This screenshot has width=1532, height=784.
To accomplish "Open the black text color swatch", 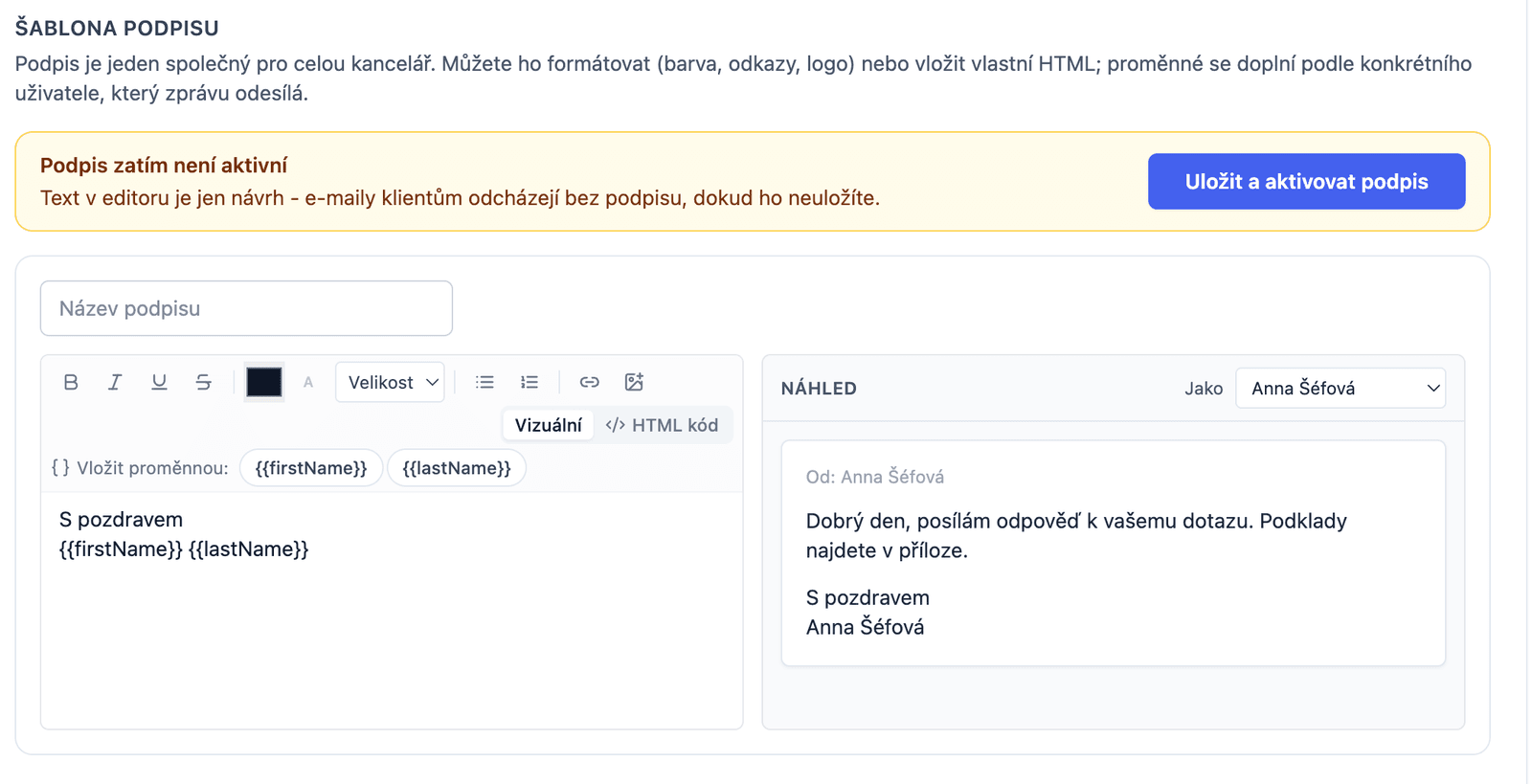I will coord(264,382).
